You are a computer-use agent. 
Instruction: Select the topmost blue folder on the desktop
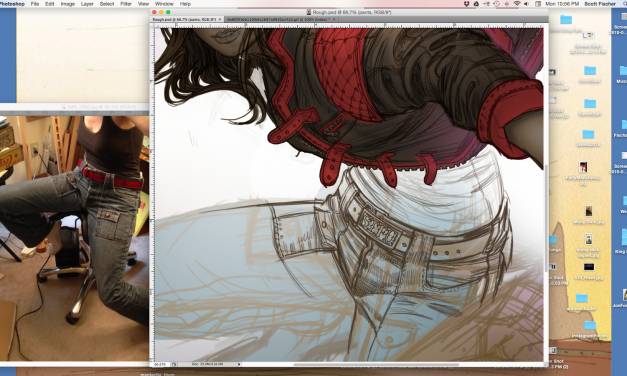(566, 20)
